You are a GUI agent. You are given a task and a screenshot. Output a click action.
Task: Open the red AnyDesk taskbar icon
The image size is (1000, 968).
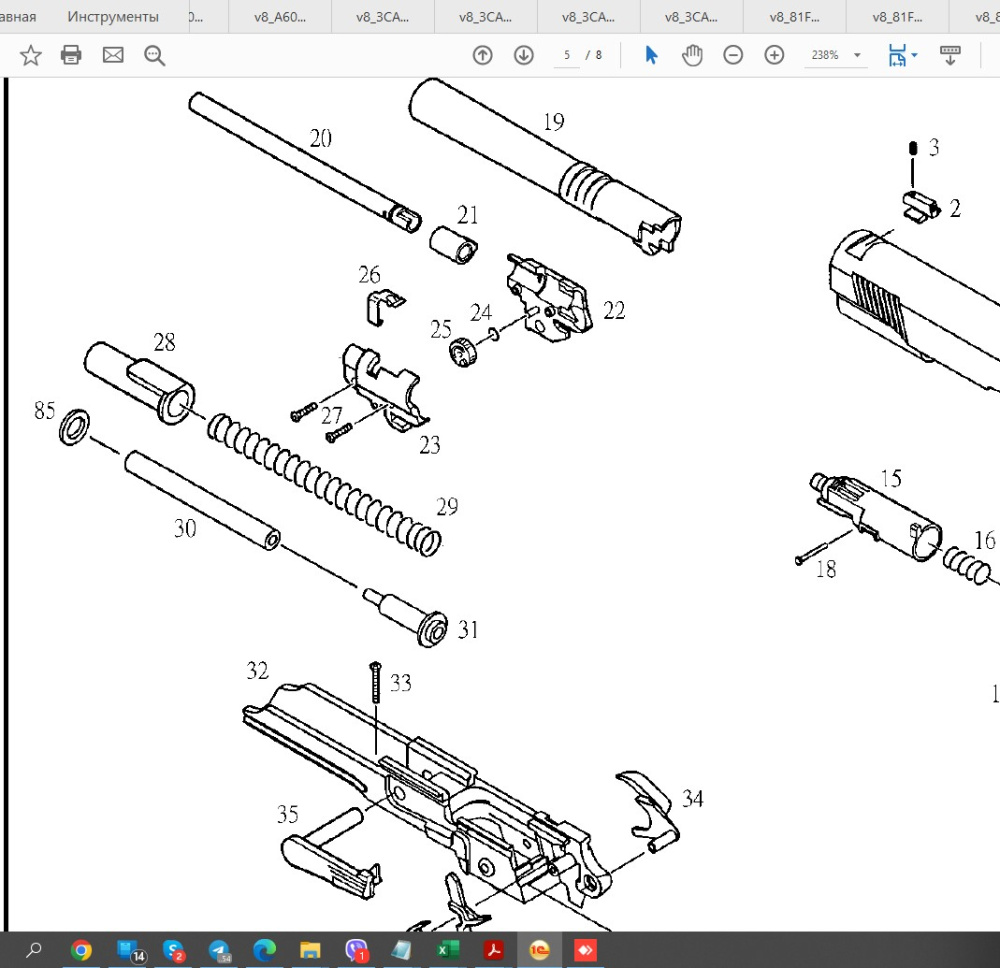(585, 951)
